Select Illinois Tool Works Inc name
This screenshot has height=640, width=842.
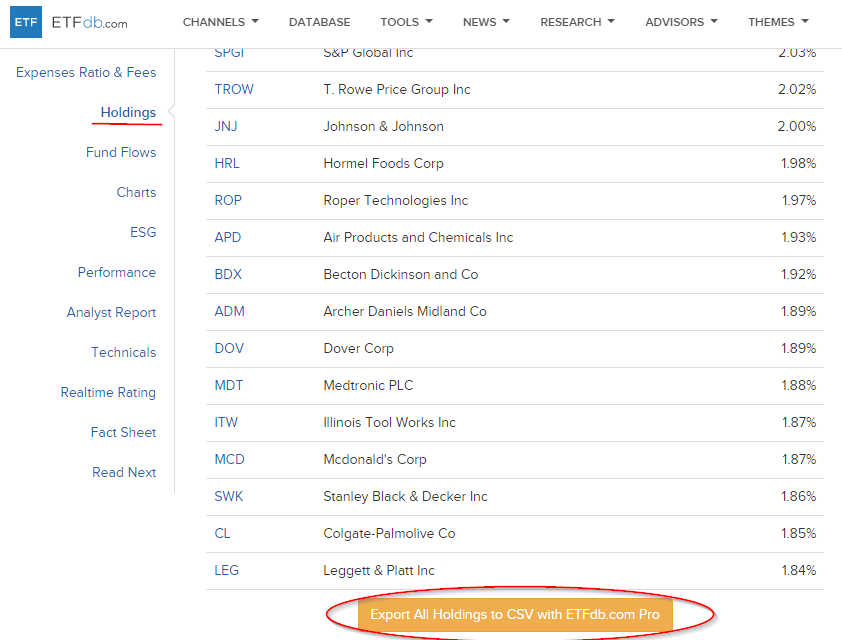pos(389,423)
